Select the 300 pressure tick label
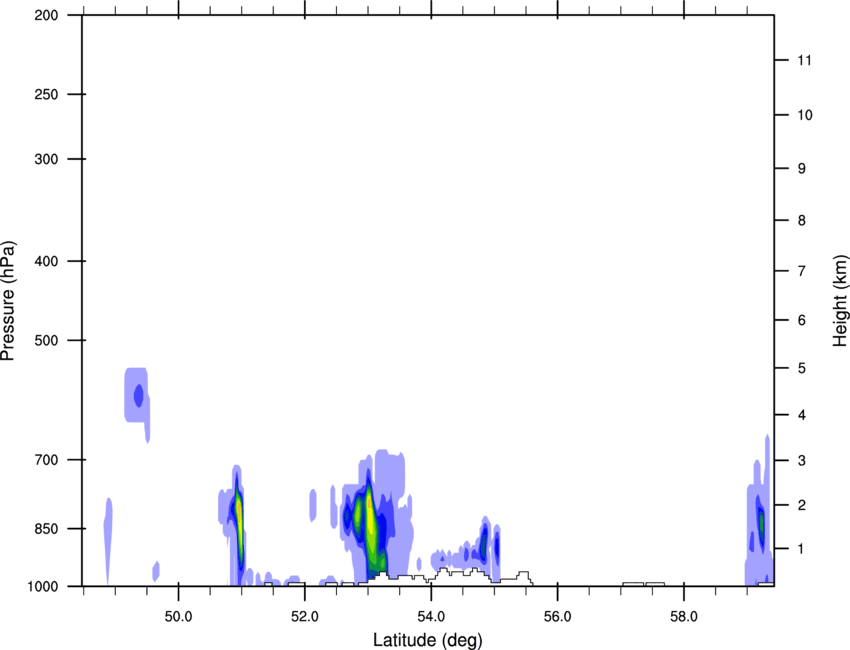This screenshot has height=650, width=850. (x=46, y=159)
